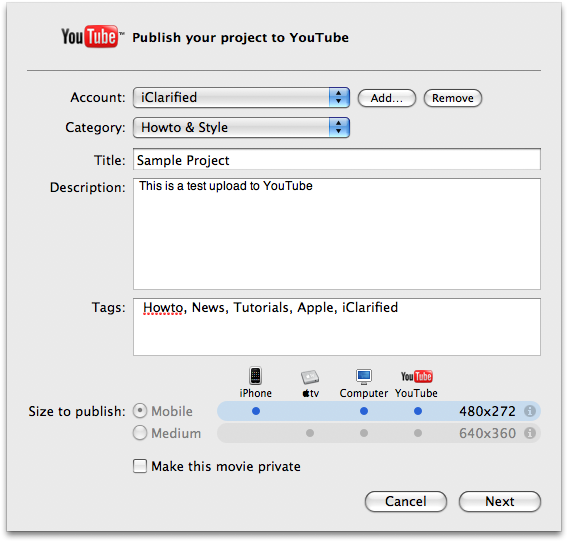Click the 480x272 resolution text

coord(487,411)
